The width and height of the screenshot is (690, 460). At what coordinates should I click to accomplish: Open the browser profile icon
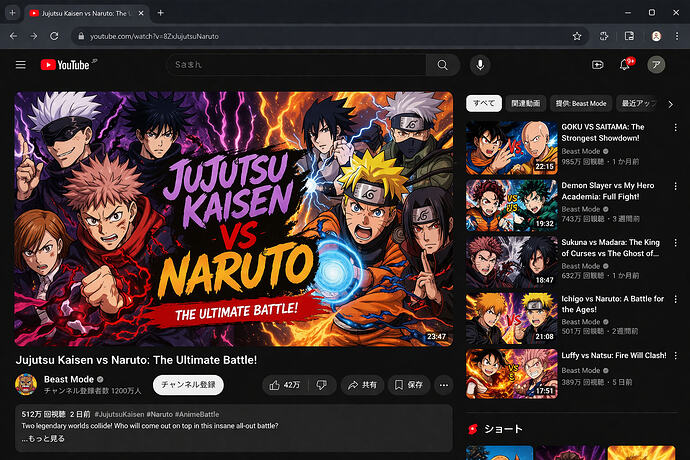click(656, 36)
